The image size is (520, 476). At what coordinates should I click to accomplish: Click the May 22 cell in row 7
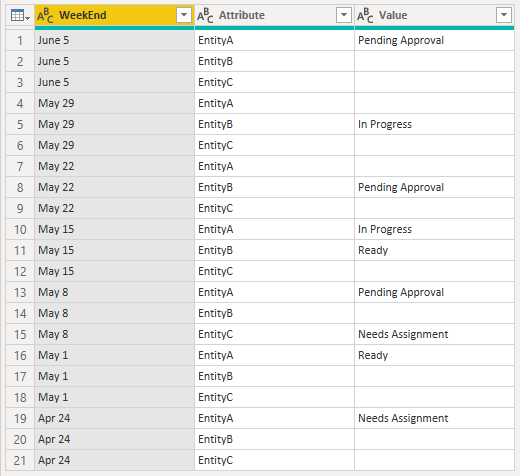(114, 167)
